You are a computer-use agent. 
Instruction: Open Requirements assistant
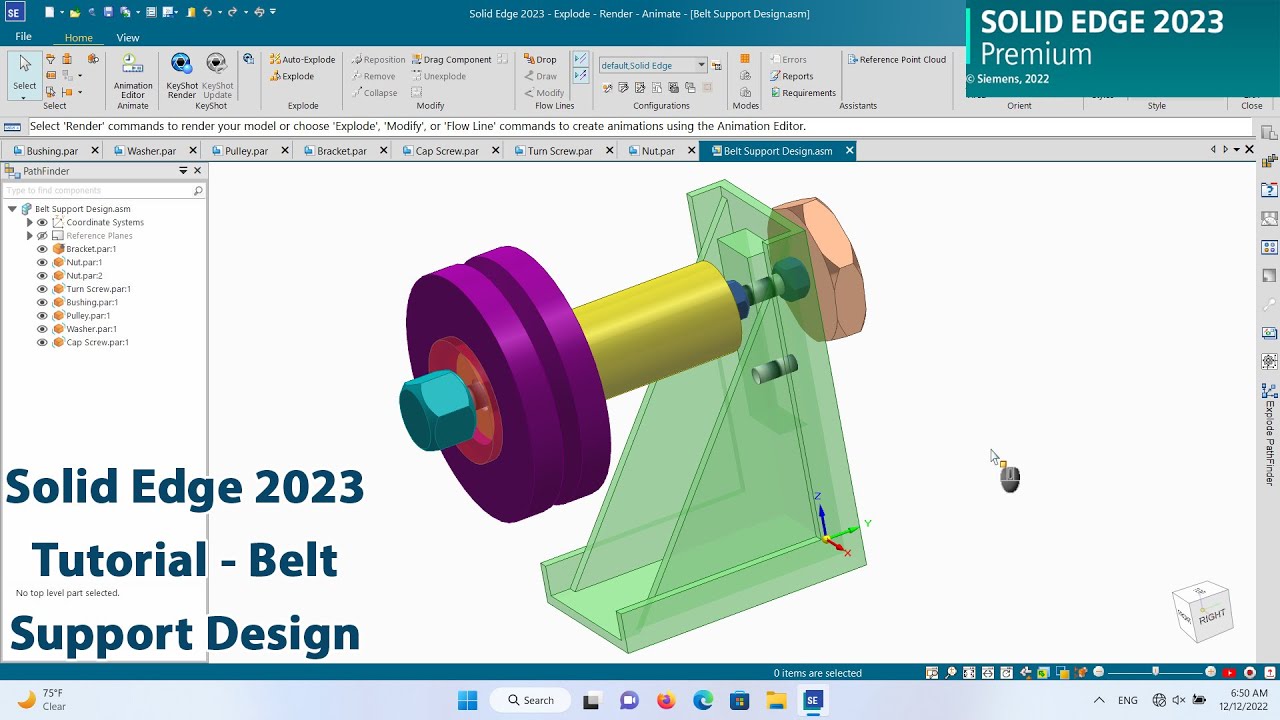coord(802,93)
